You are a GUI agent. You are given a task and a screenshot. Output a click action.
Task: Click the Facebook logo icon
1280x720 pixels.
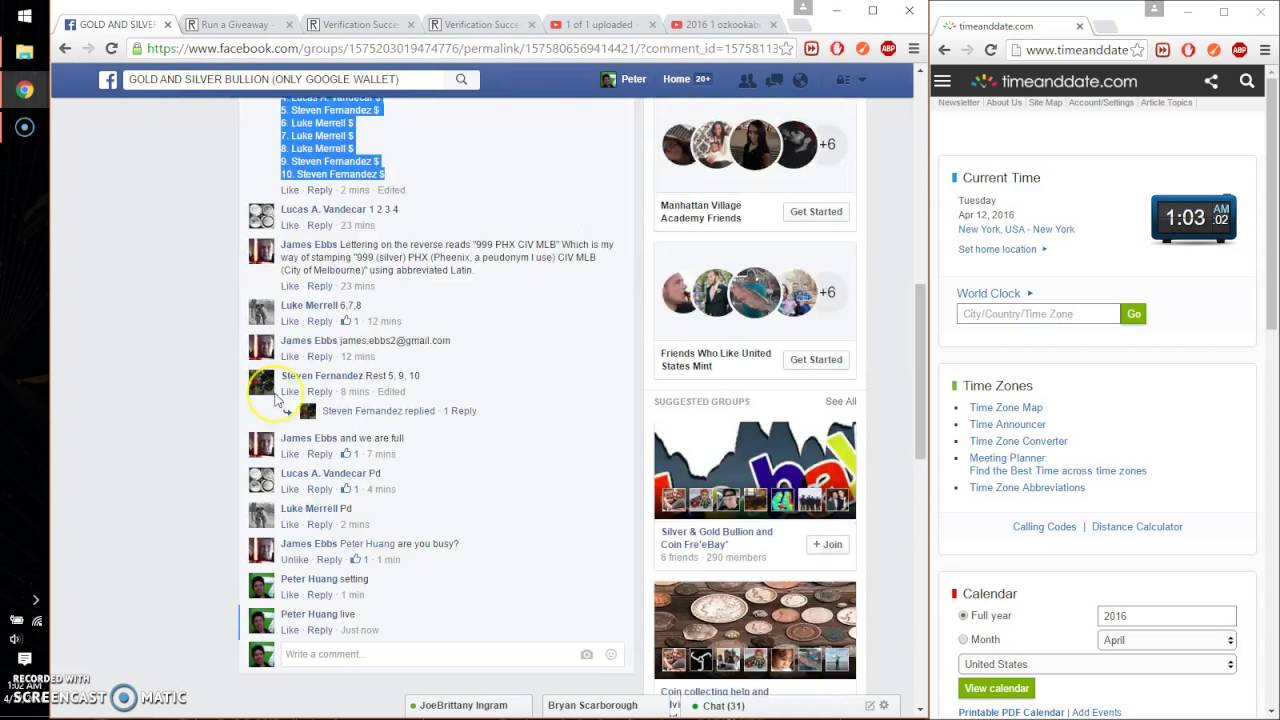[x=108, y=80]
